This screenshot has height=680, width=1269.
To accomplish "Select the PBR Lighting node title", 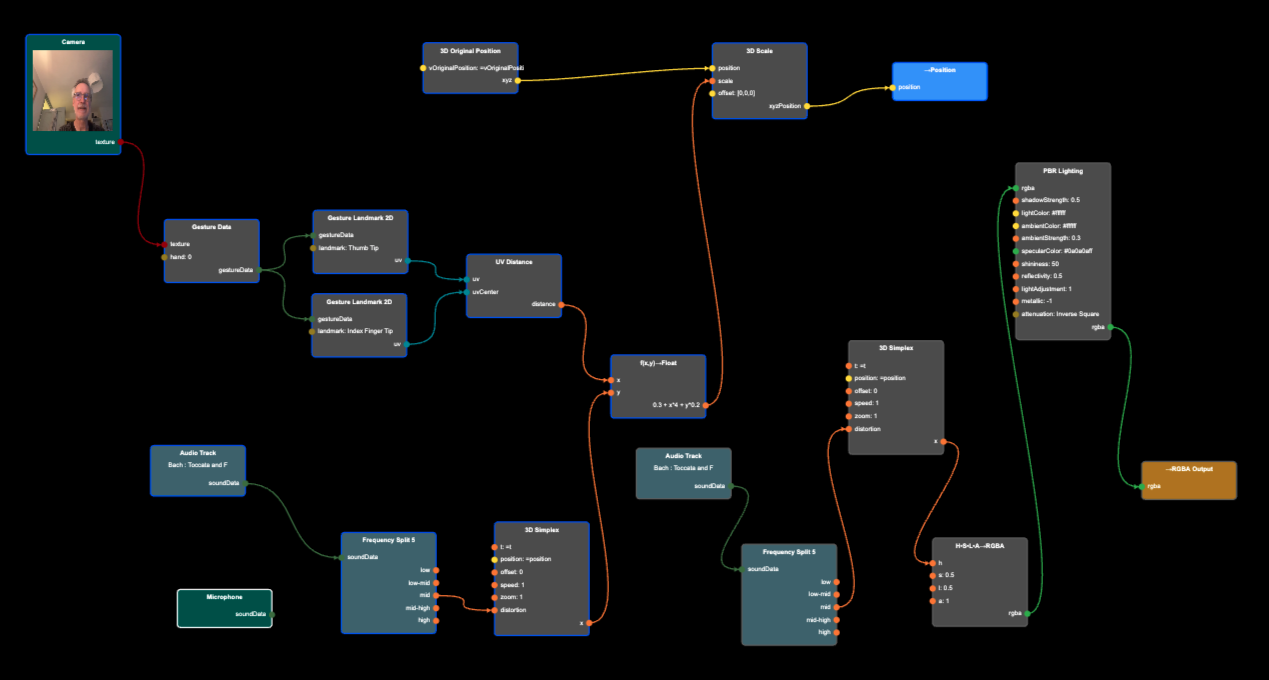I will click(1062, 171).
